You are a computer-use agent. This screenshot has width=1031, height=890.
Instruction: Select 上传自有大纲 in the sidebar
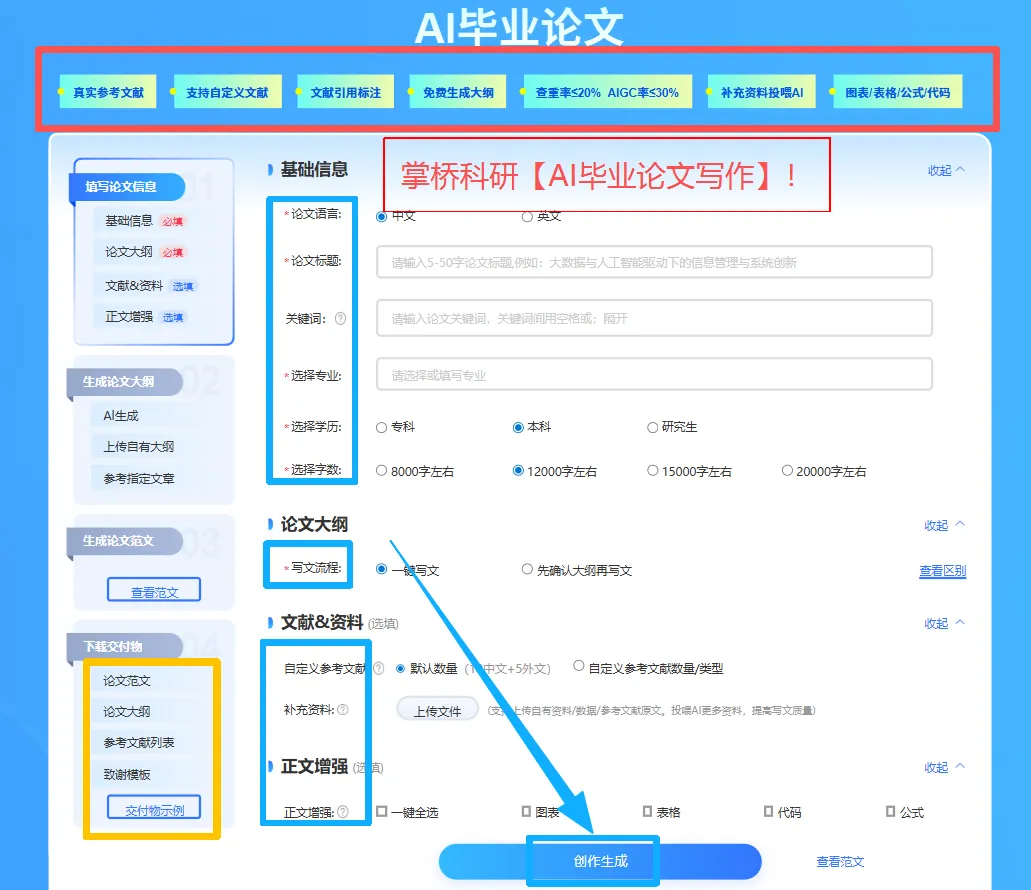click(x=139, y=447)
